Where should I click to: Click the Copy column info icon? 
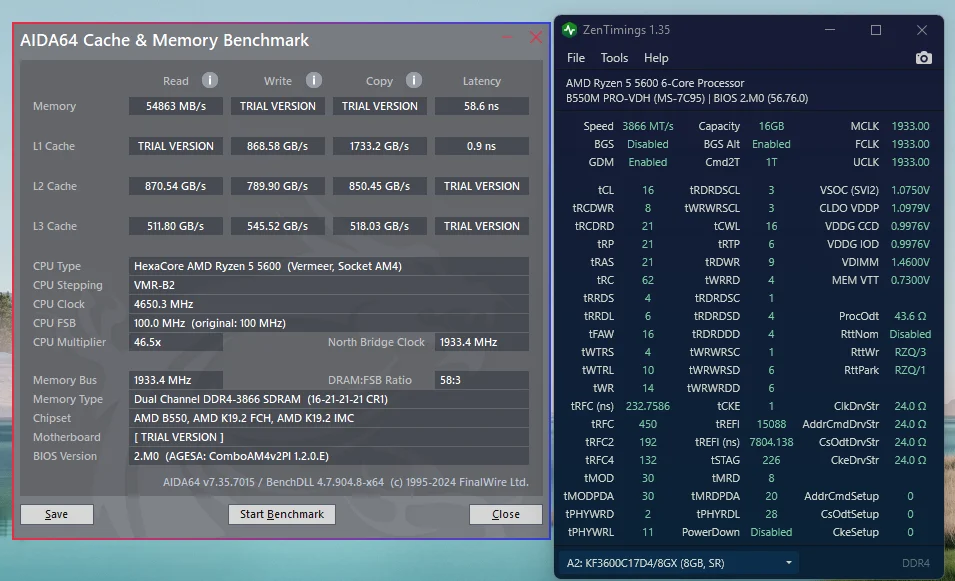pyautogui.click(x=414, y=81)
